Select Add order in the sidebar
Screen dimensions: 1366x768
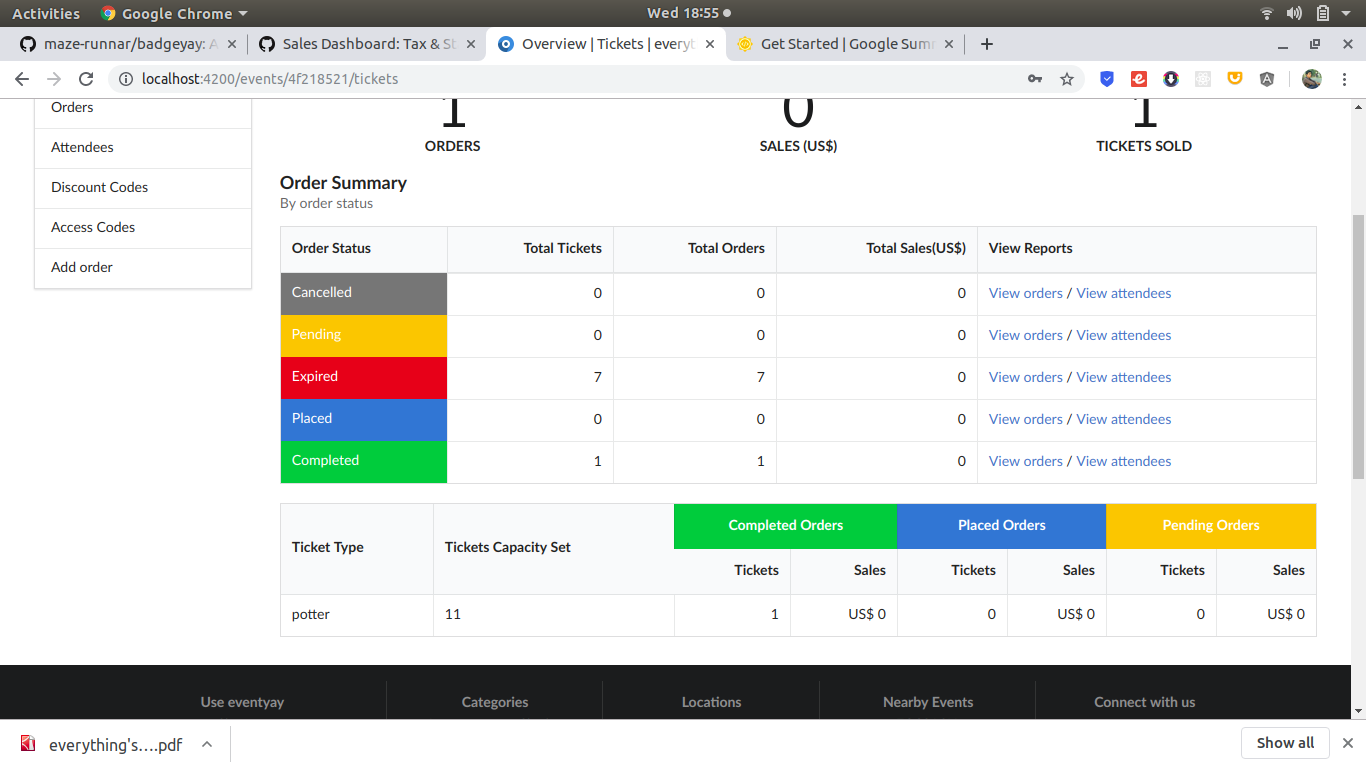143,268
